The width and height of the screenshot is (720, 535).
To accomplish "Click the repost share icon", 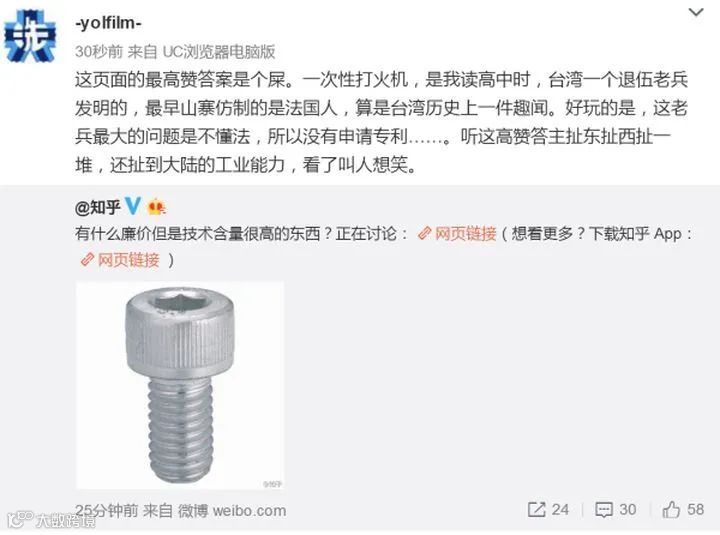I will click(536, 509).
